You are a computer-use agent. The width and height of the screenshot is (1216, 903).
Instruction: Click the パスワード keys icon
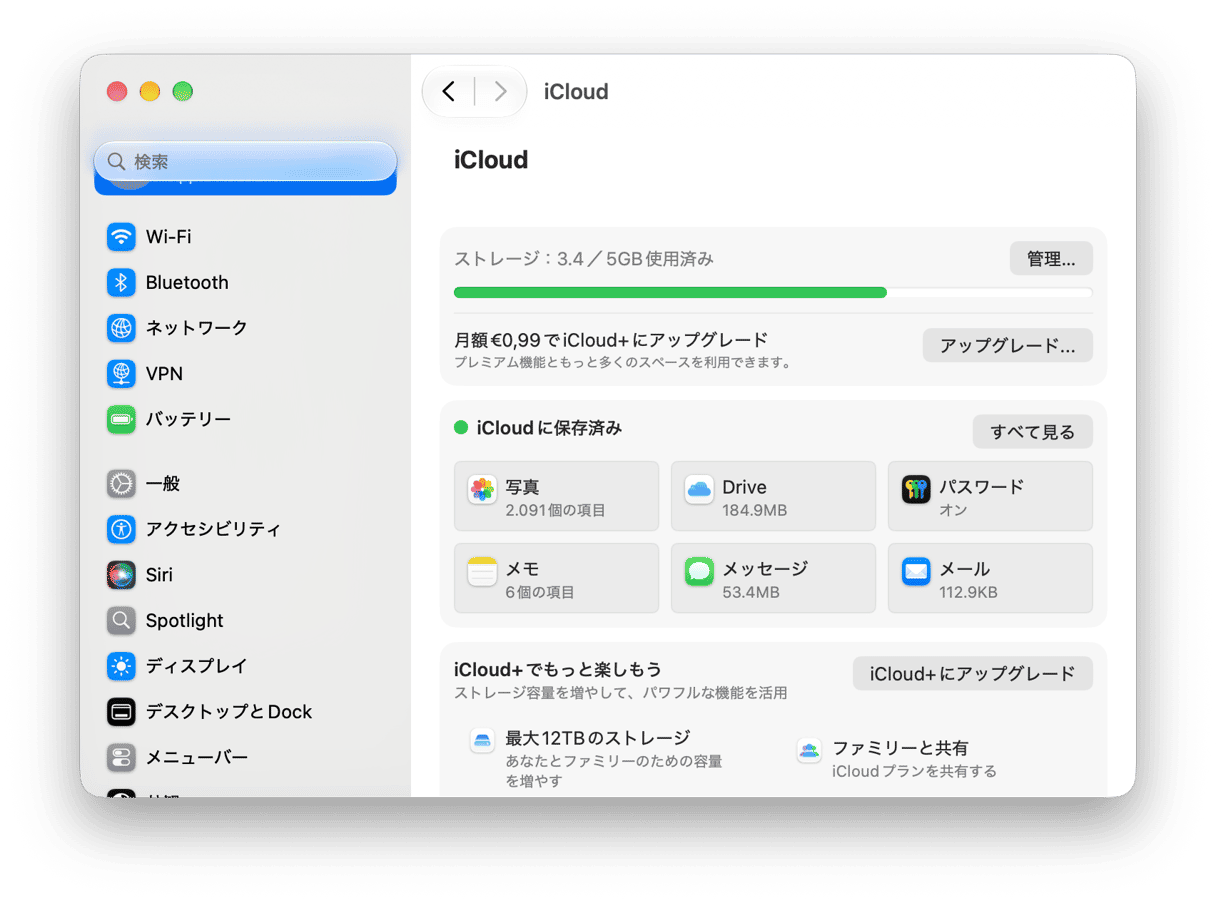pos(916,490)
